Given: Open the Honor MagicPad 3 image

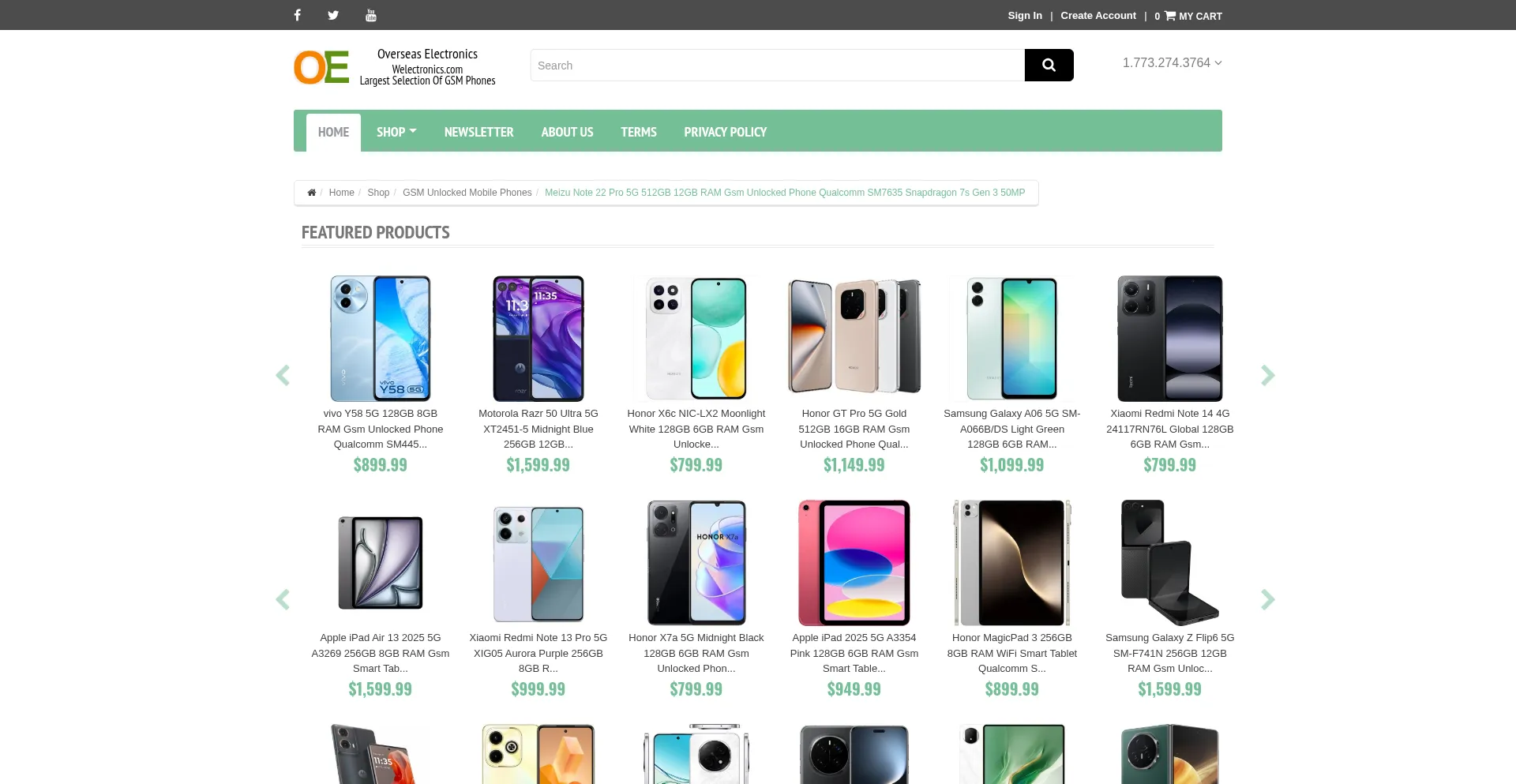Looking at the screenshot, I should coord(1012,563).
